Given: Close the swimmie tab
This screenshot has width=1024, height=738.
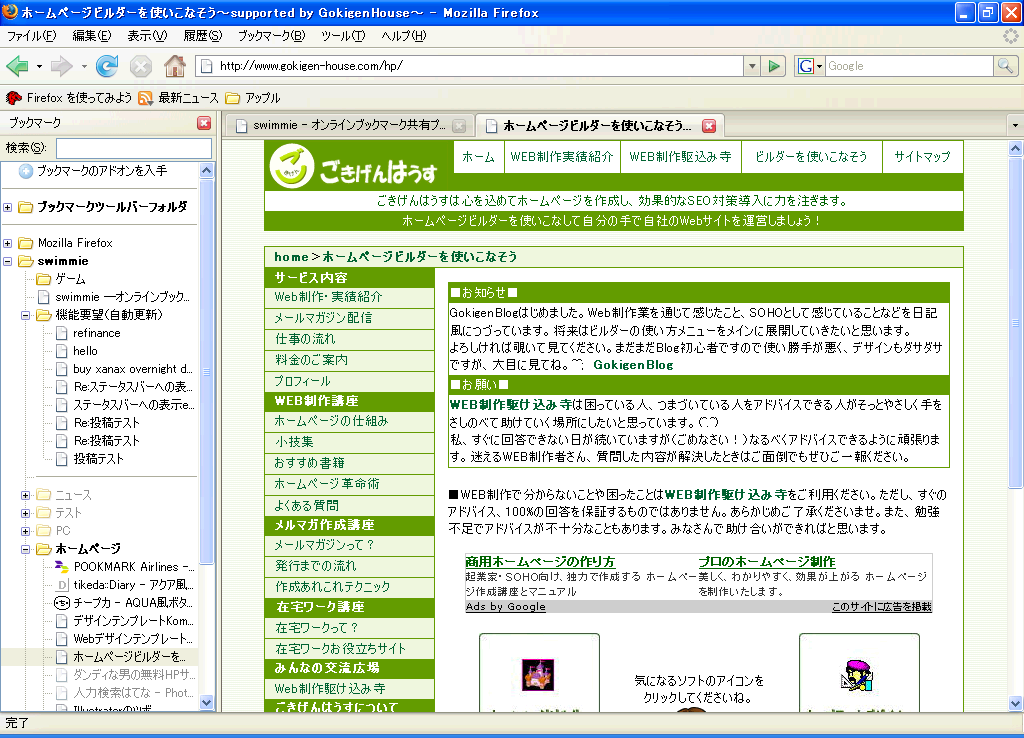Looking at the screenshot, I should (459, 126).
